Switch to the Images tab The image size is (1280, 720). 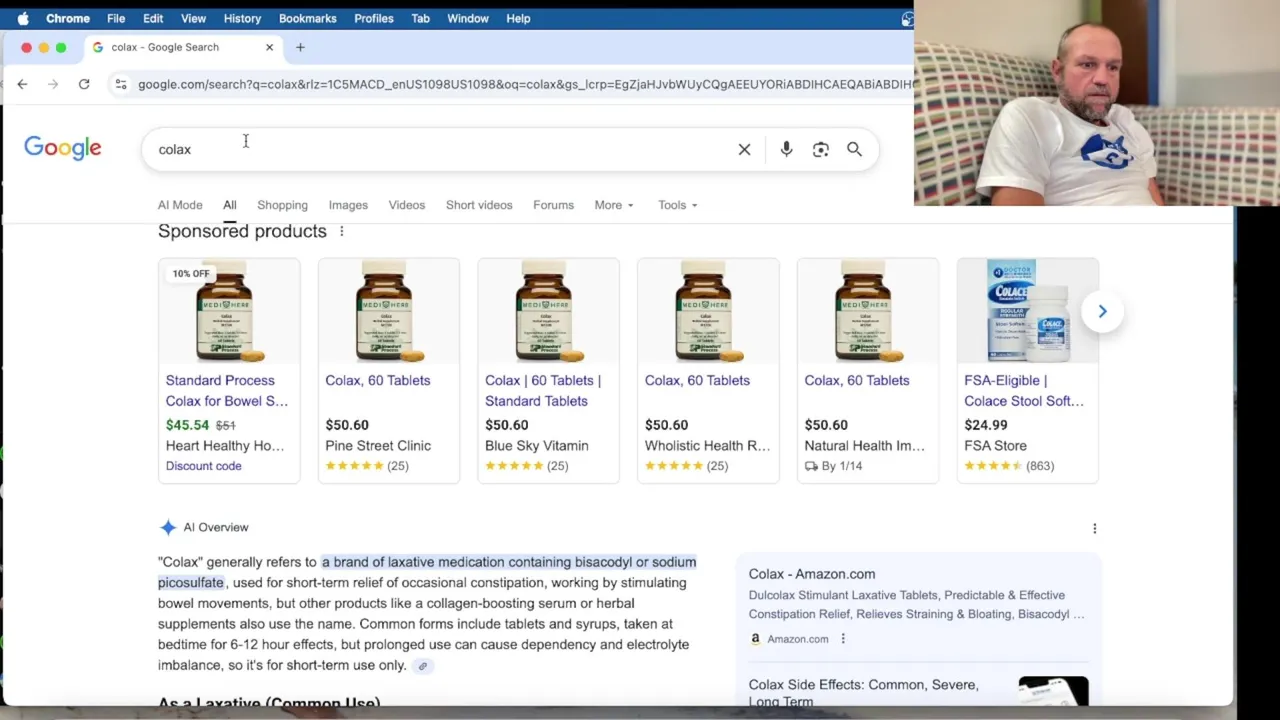pos(348,205)
